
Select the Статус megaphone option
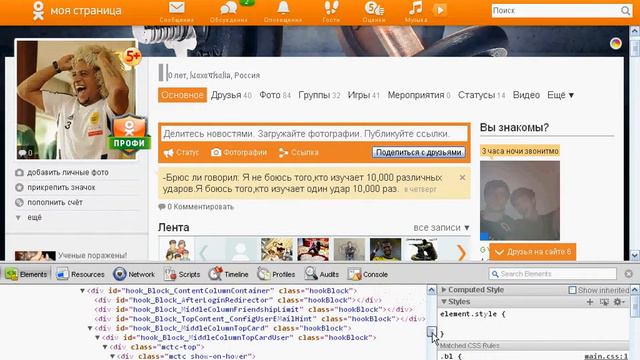pyautogui.click(x=182, y=153)
